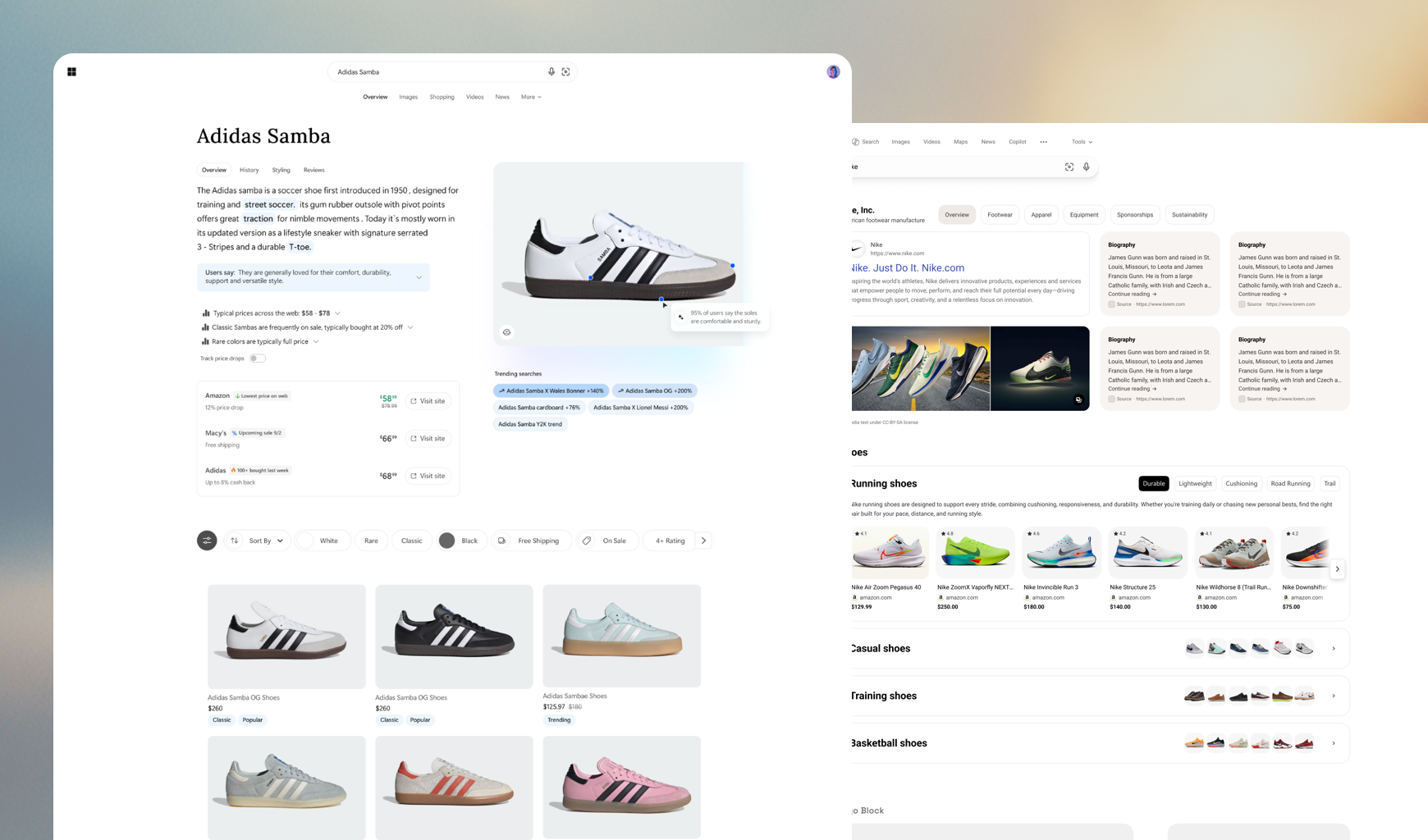The image size is (1428, 840).
Task: Open the Videos tab in Adidas window
Action: (x=474, y=97)
